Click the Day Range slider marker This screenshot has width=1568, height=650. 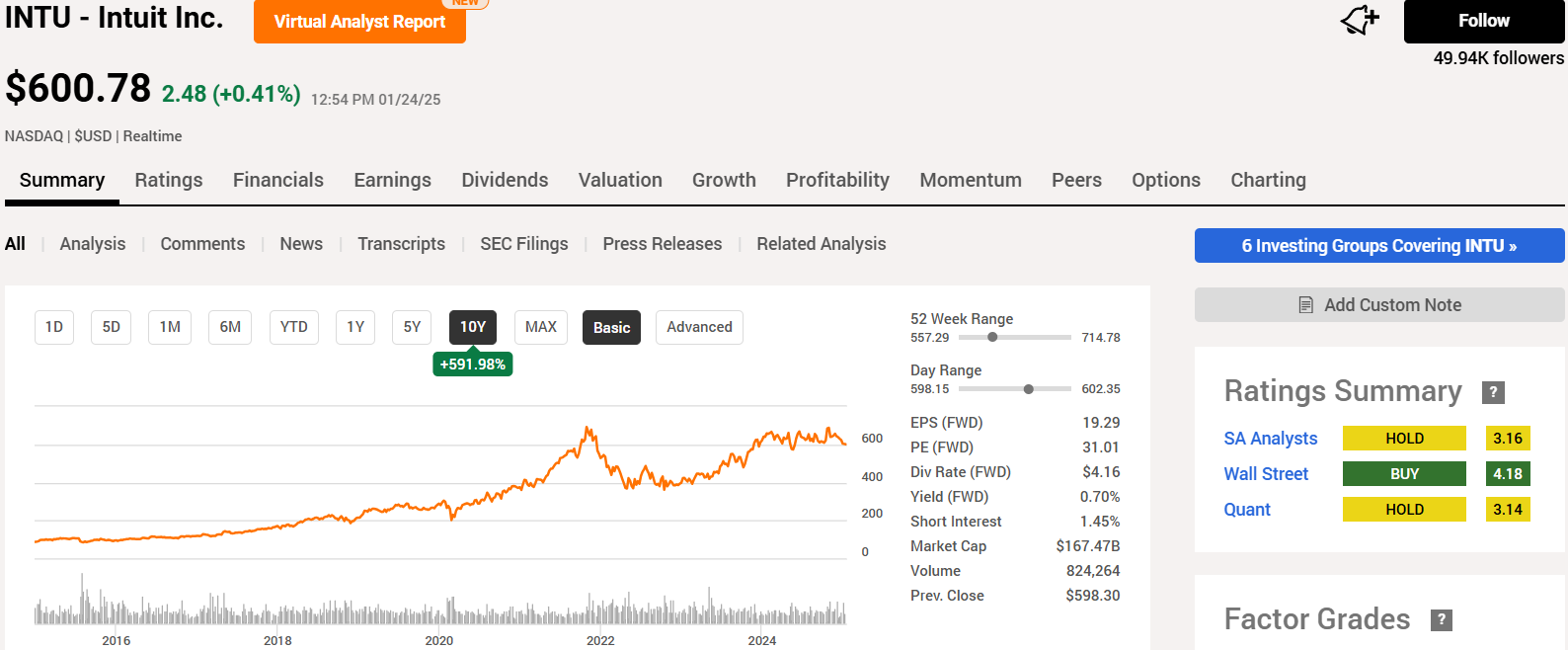[x=1029, y=388]
